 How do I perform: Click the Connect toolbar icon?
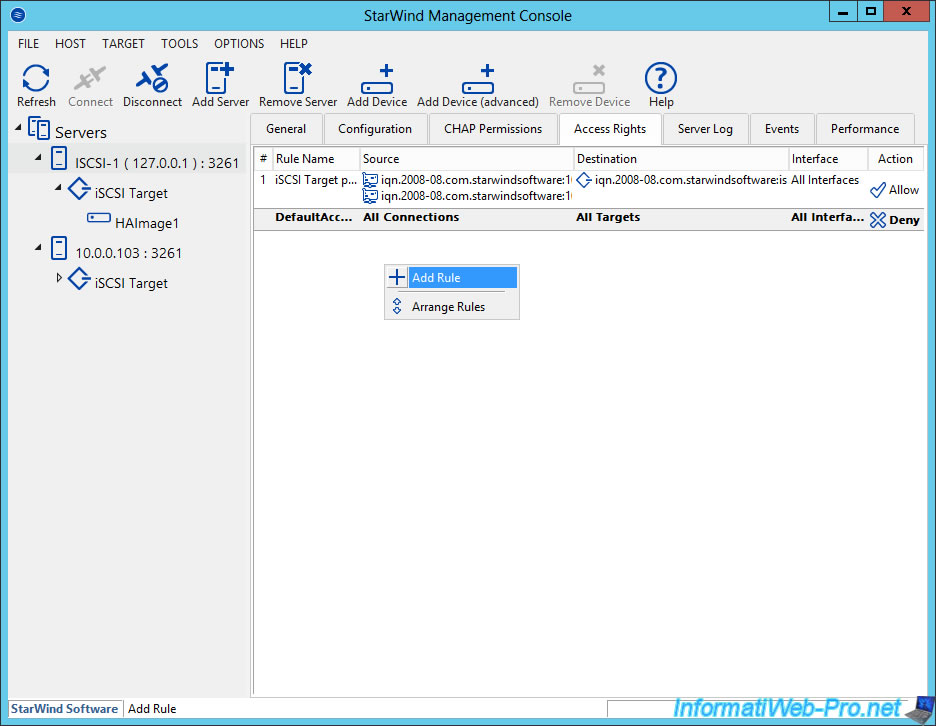tap(90, 78)
